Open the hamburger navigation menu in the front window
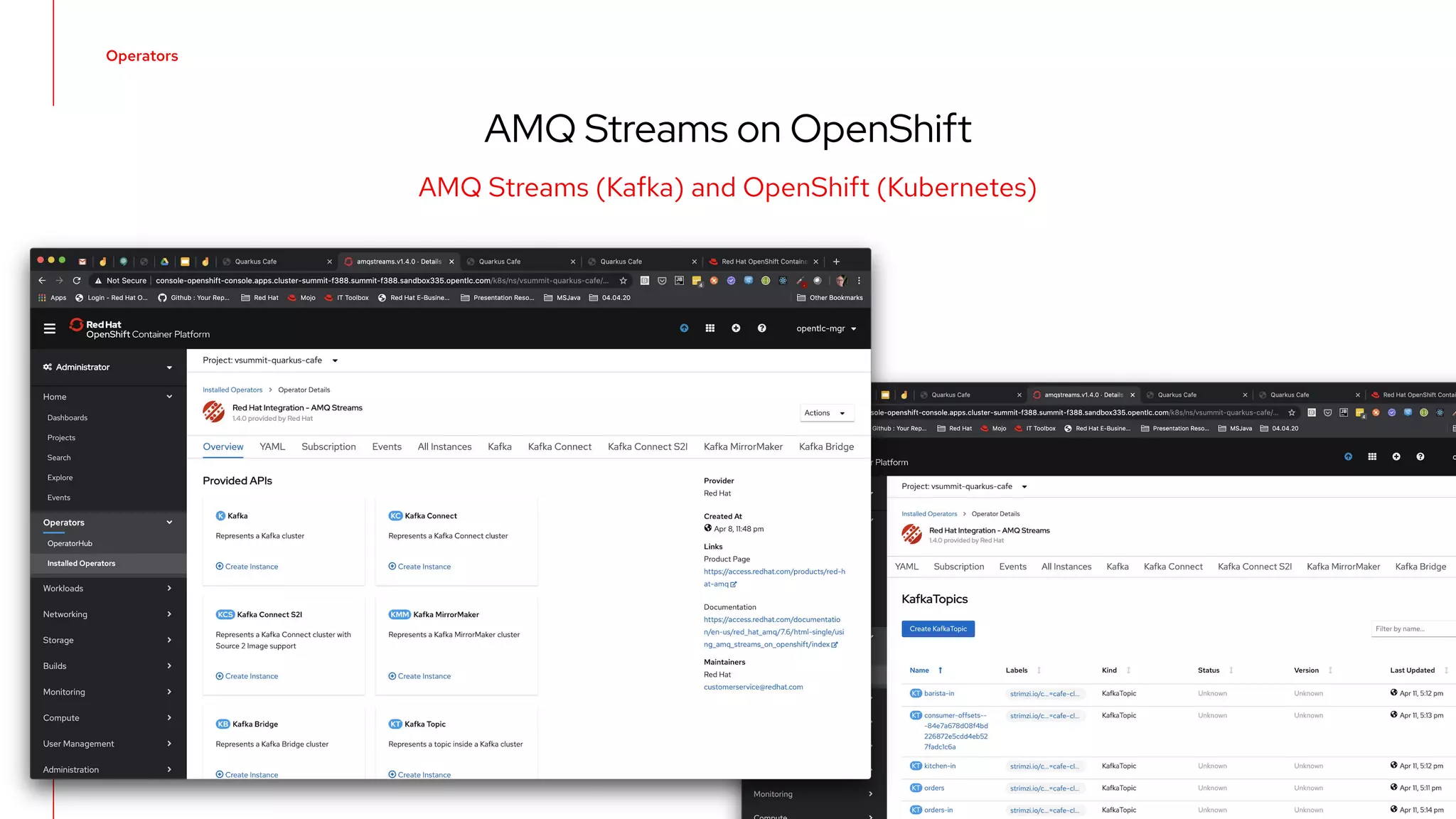 (50, 328)
